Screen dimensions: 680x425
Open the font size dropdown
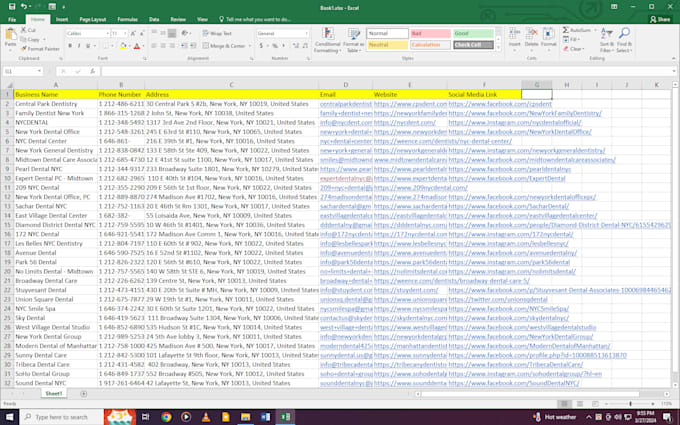click(x=125, y=33)
